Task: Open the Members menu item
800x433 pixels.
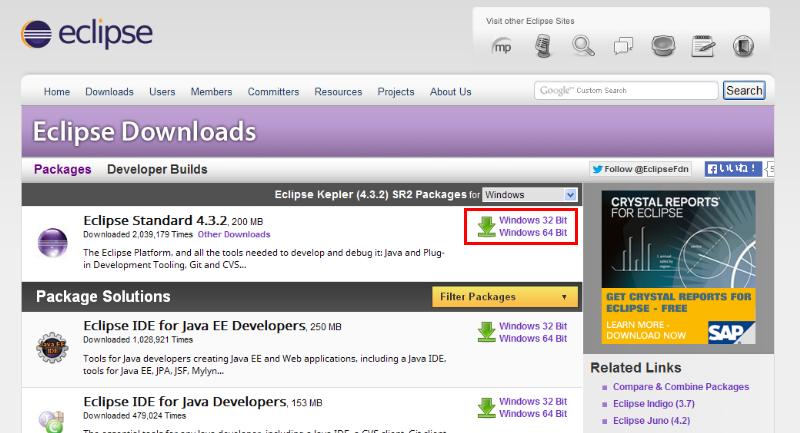Action: tap(211, 92)
